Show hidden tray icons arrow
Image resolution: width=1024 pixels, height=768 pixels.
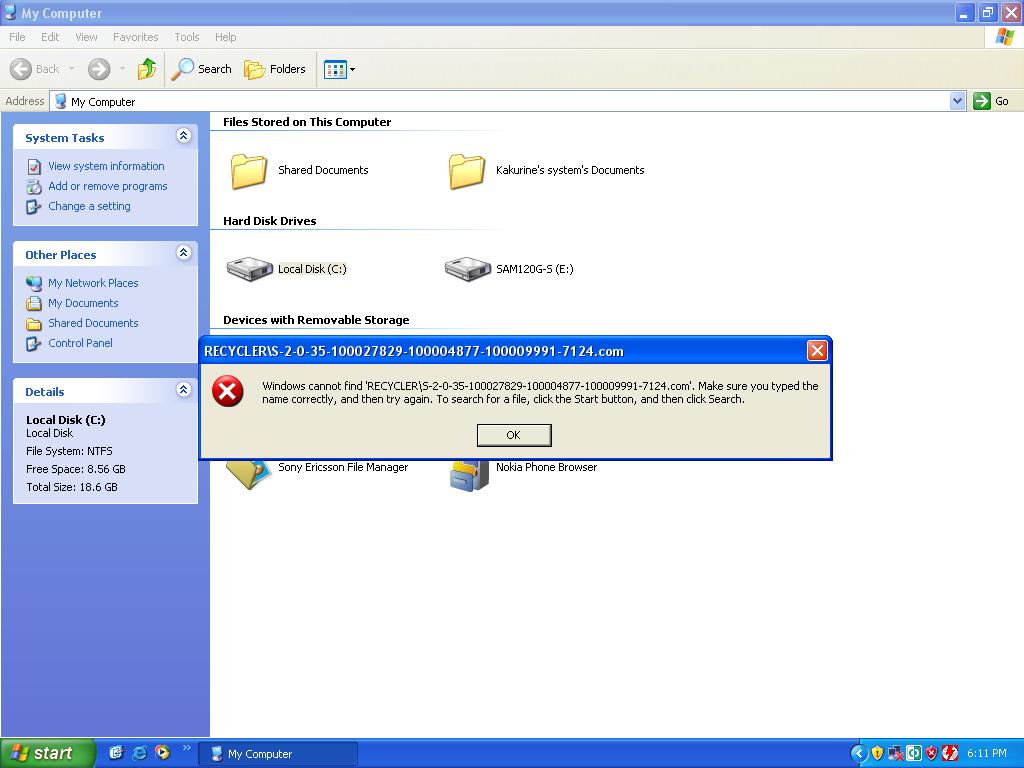(x=859, y=754)
